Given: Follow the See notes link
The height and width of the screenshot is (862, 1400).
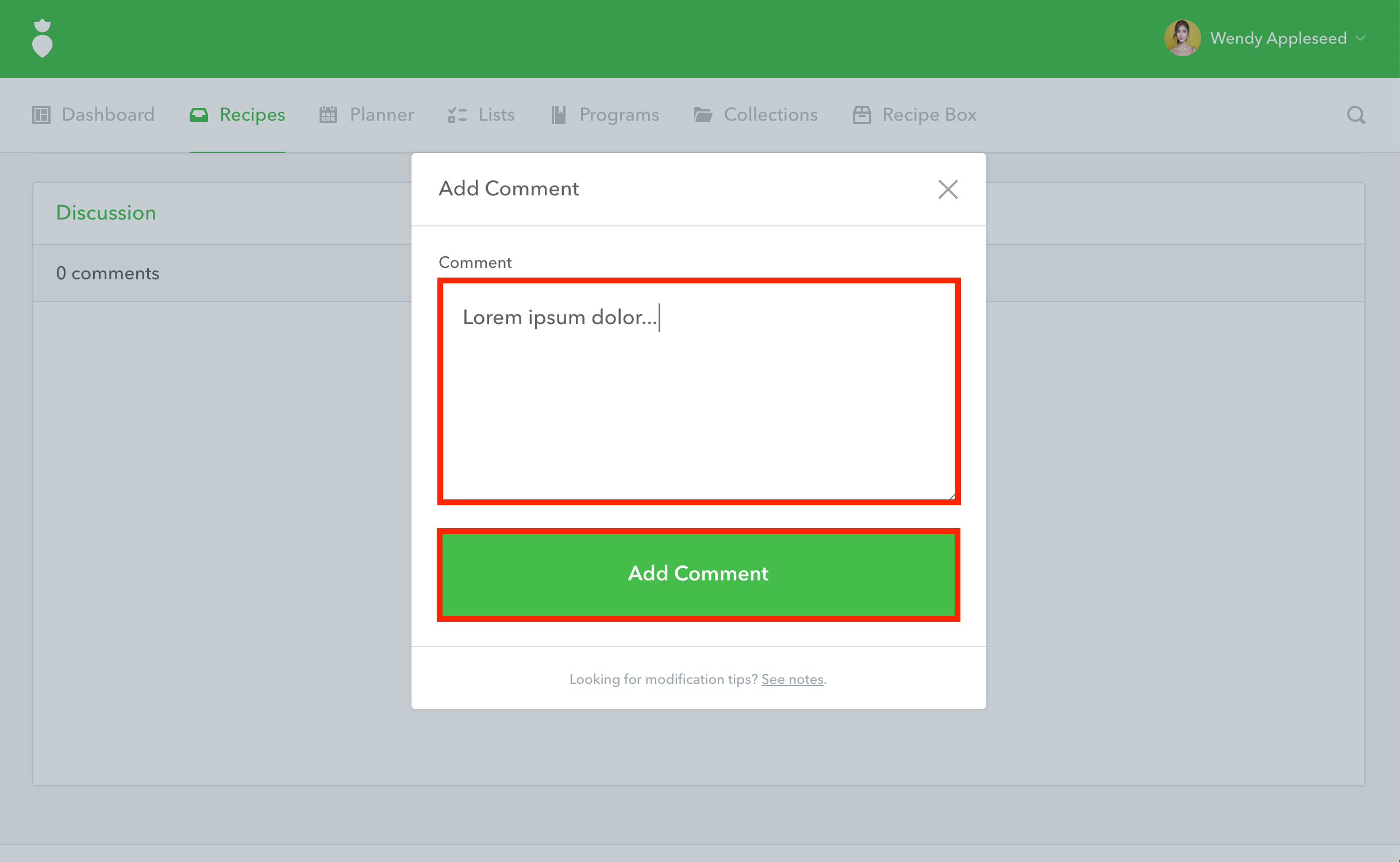Looking at the screenshot, I should 792,679.
